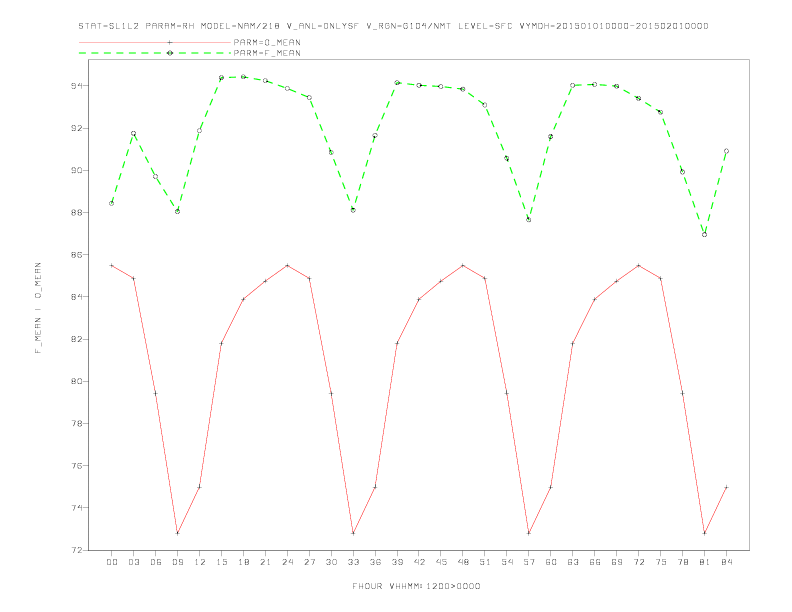Click x-axis tick label 12
Image resolution: width=792 pixels, height=612 pixels.
click(200, 562)
